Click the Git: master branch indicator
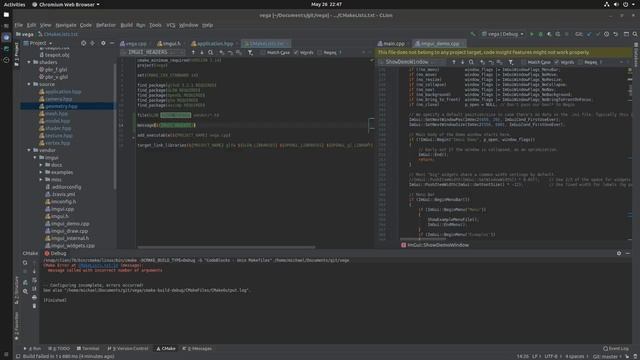This screenshot has height=360, width=640. coord(606,357)
